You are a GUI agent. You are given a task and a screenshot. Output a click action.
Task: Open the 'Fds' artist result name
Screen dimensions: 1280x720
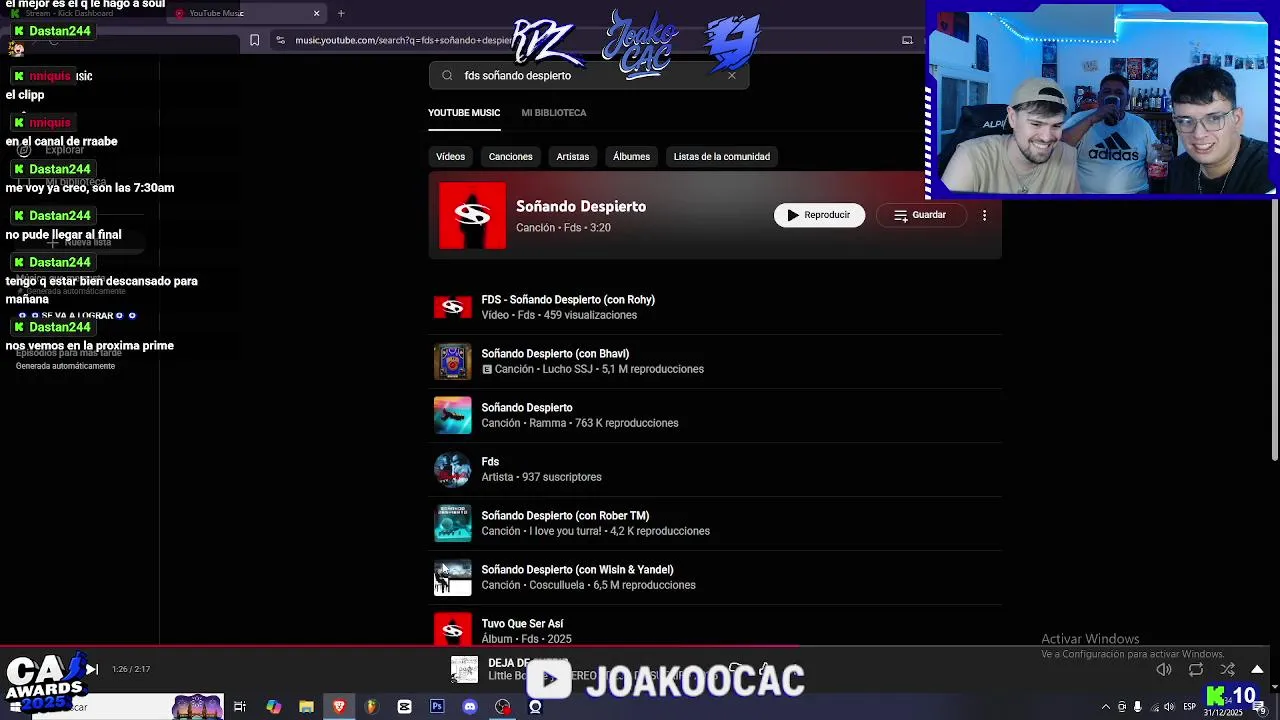pyautogui.click(x=490, y=462)
